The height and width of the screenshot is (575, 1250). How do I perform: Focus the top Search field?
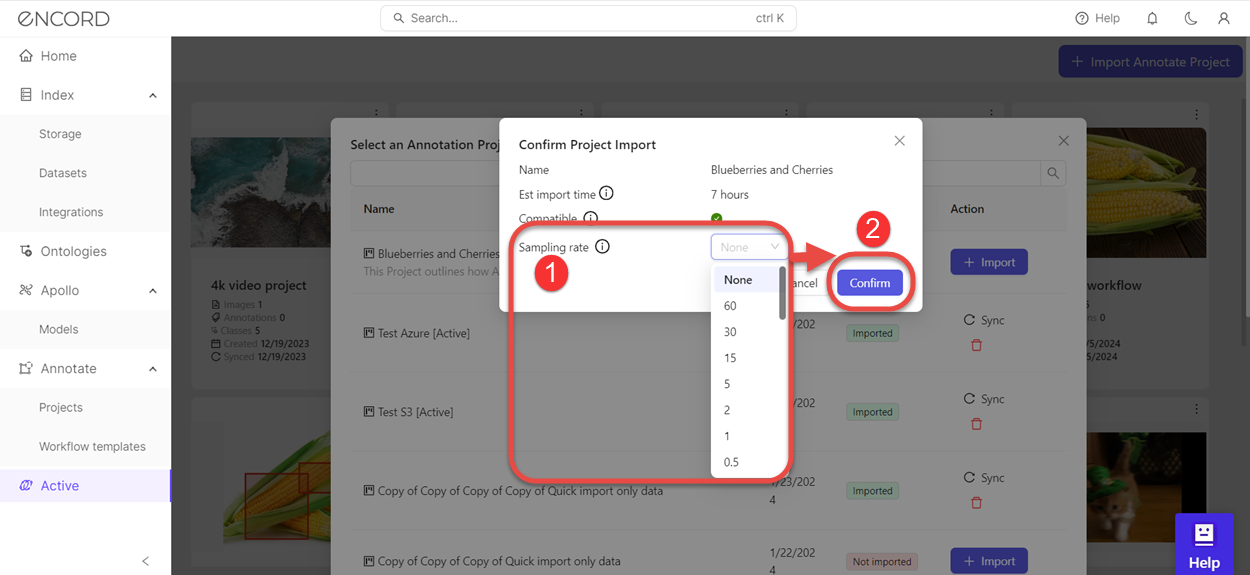coord(588,18)
